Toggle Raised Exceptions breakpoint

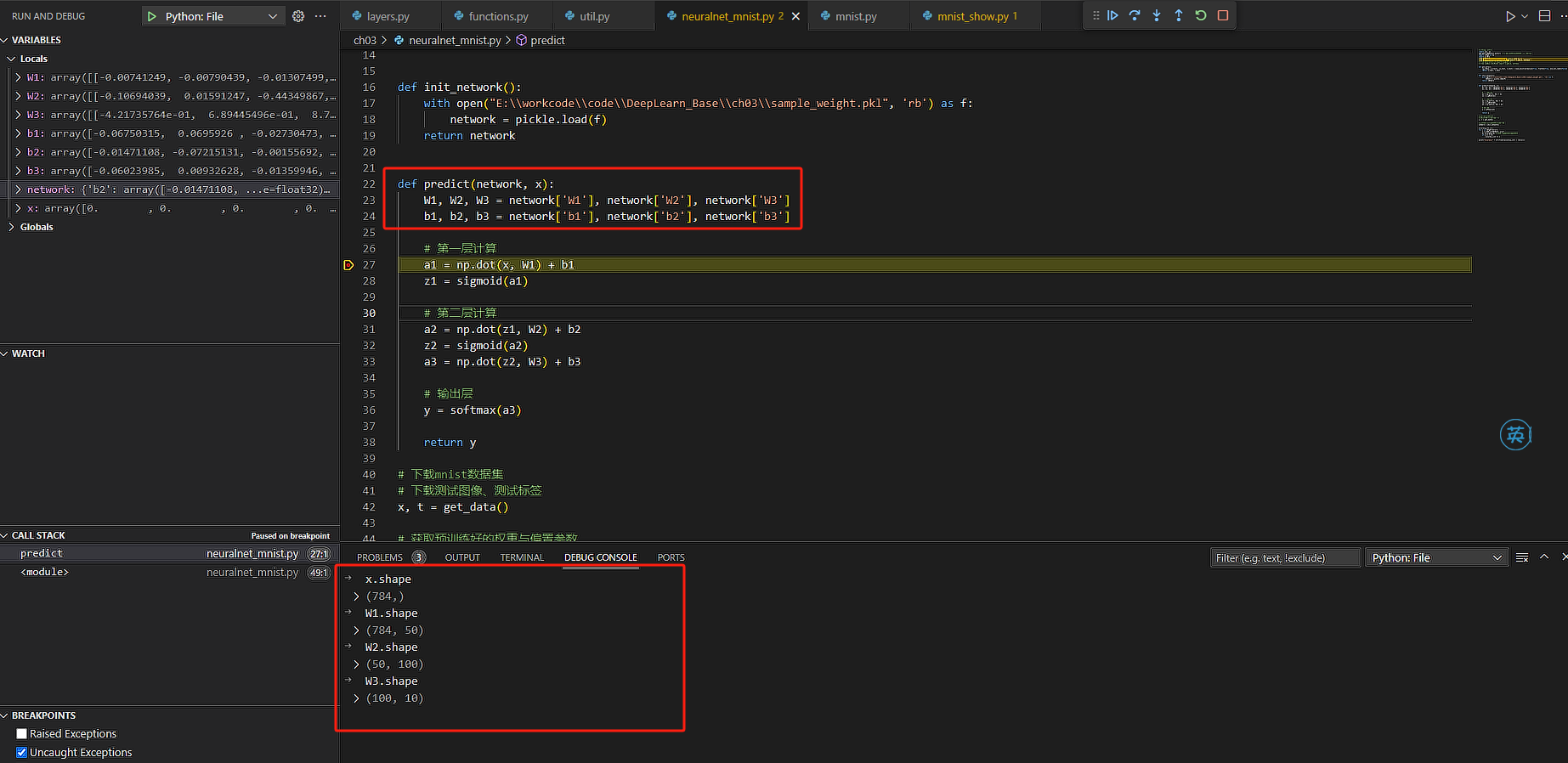pyautogui.click(x=22, y=733)
